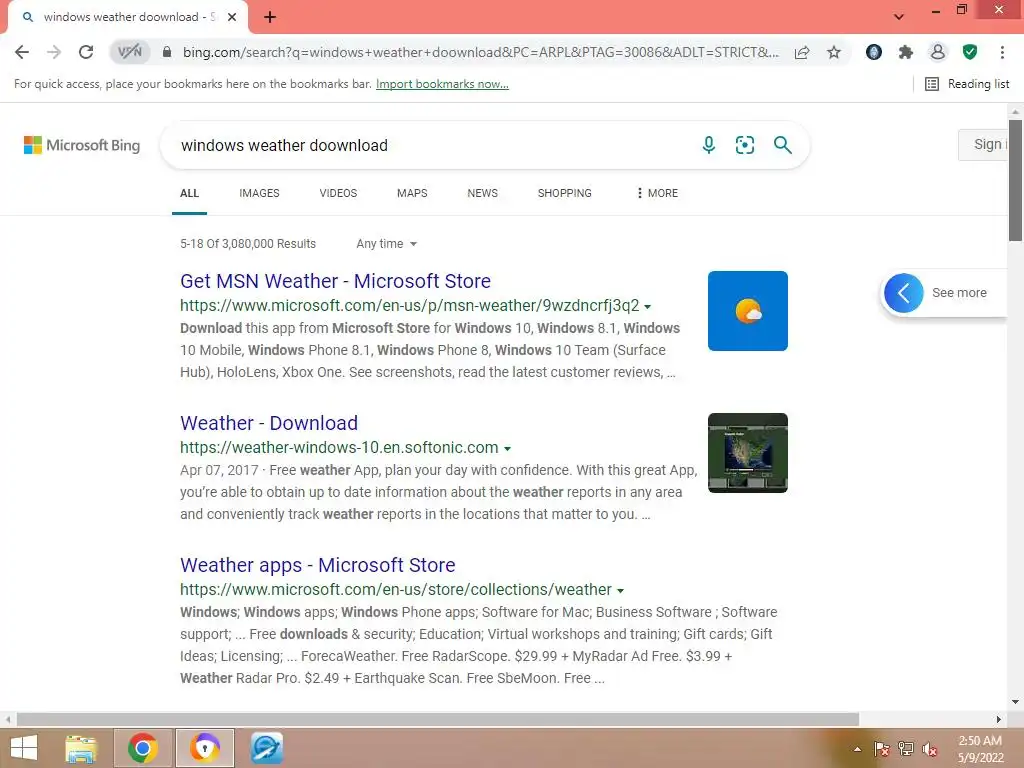Viewport: 1024px width, 768px height.
Task: Expand the msn-weather URL dropdown arrow
Action: click(647, 306)
